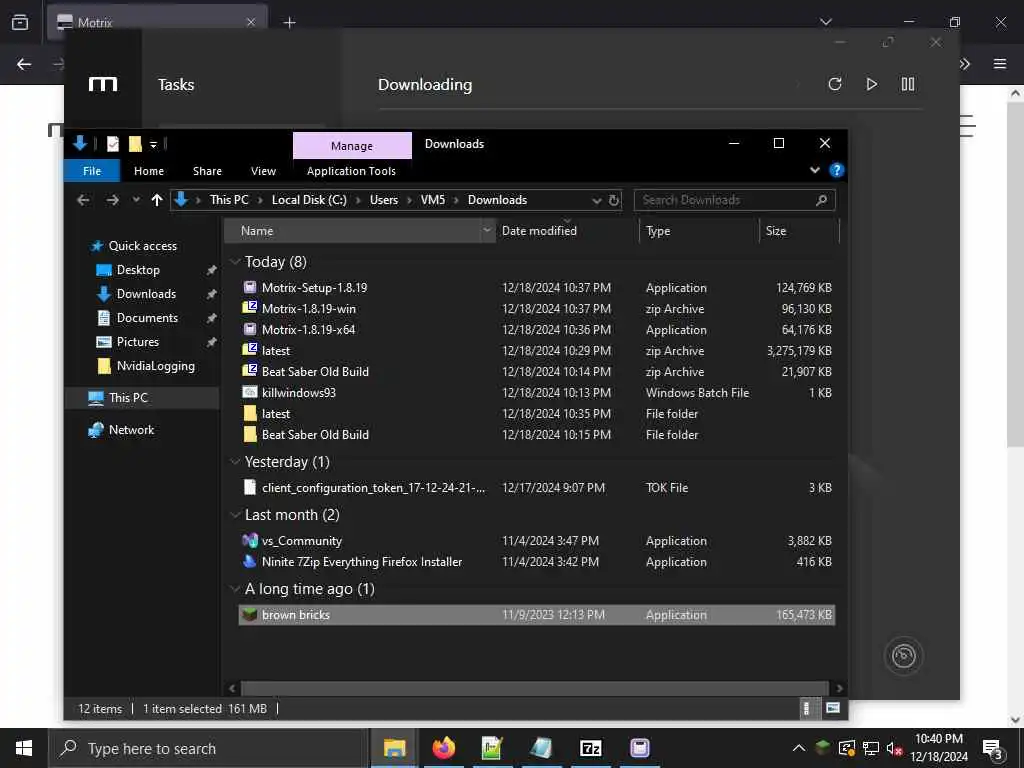Open the Home ribbon tab
1024x768 pixels.
[x=149, y=171]
